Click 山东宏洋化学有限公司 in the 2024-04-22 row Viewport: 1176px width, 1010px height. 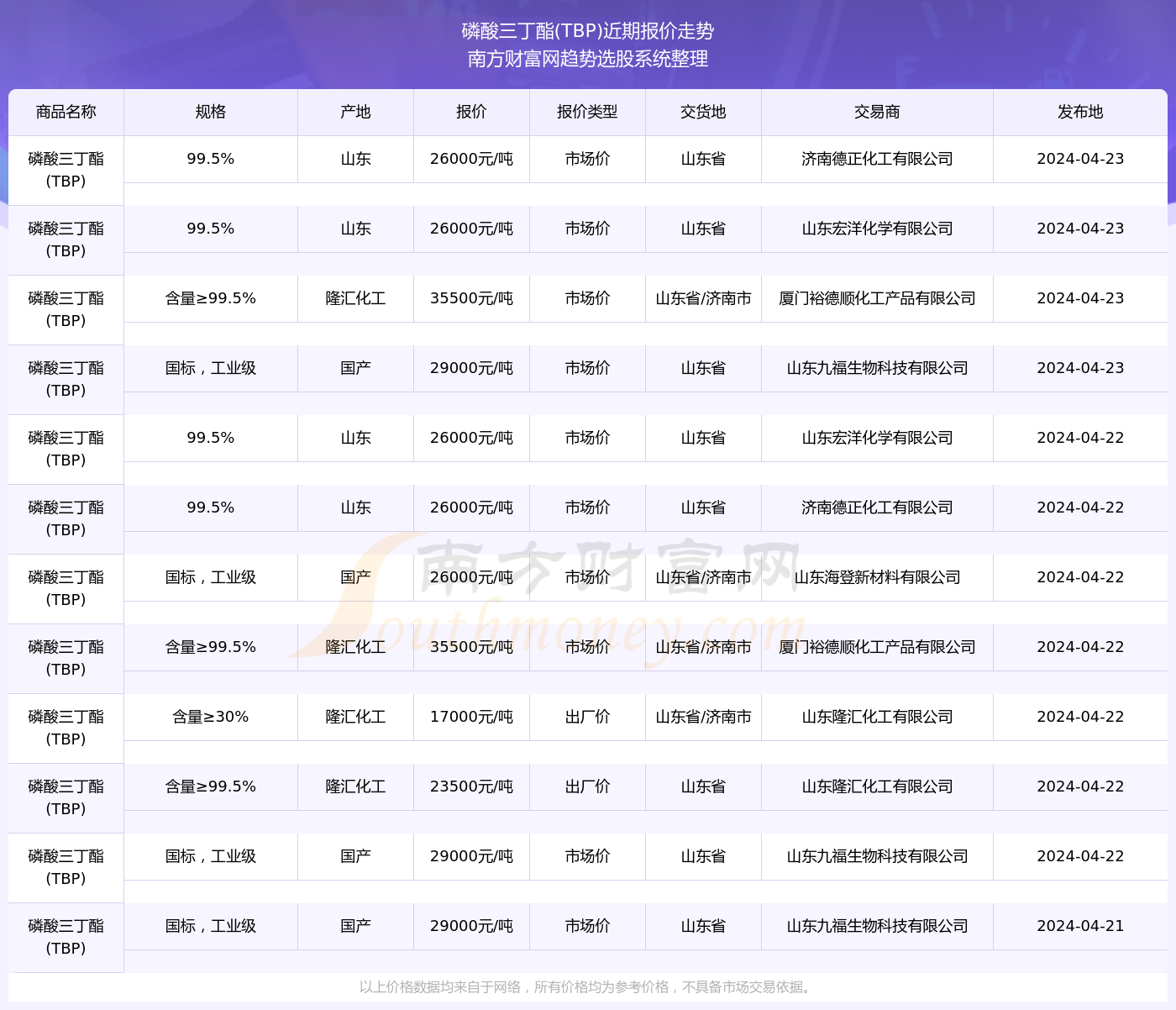(x=877, y=438)
